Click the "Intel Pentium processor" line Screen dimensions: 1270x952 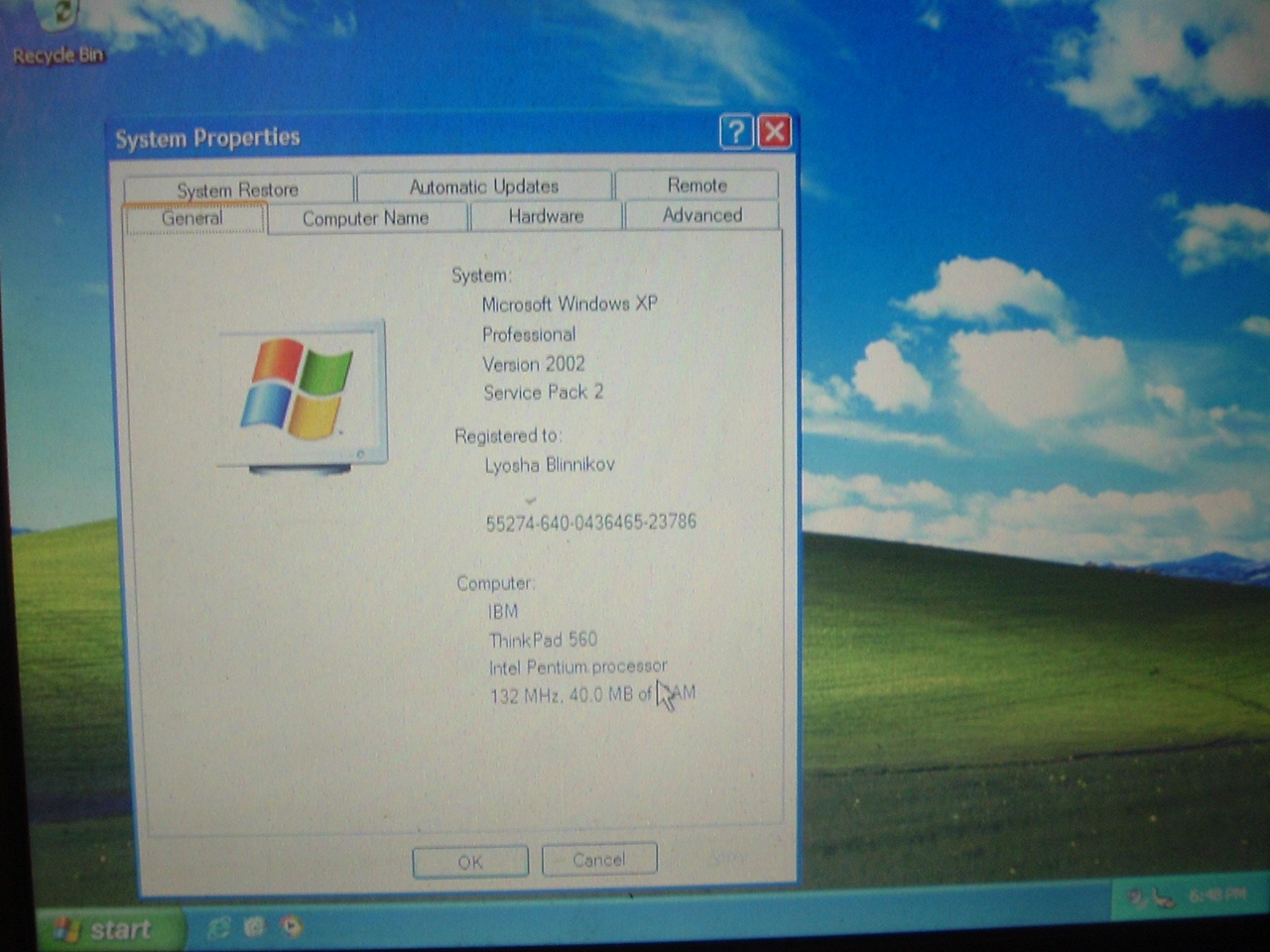coord(577,667)
